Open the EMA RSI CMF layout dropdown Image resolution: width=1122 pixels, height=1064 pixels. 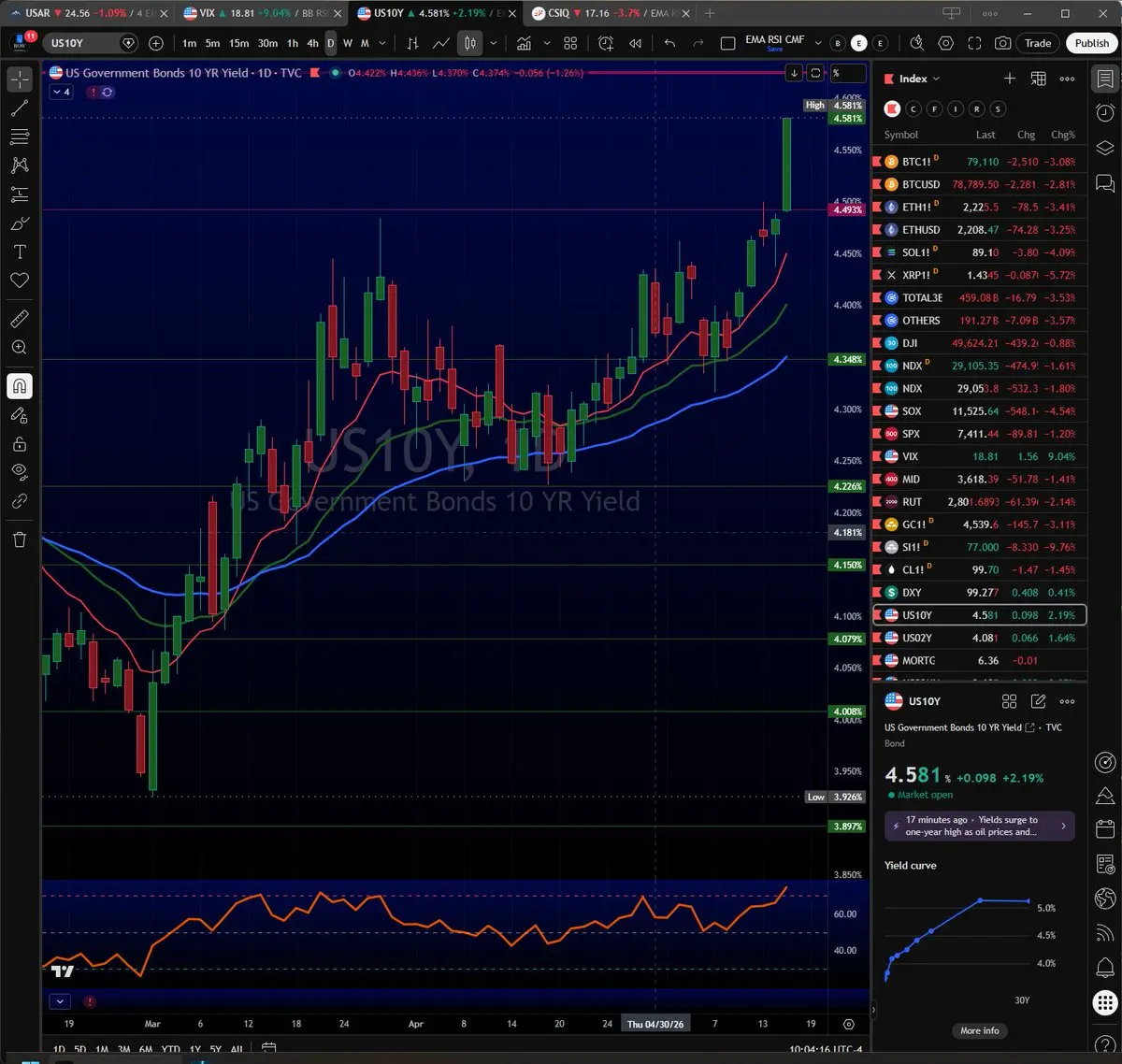818,43
